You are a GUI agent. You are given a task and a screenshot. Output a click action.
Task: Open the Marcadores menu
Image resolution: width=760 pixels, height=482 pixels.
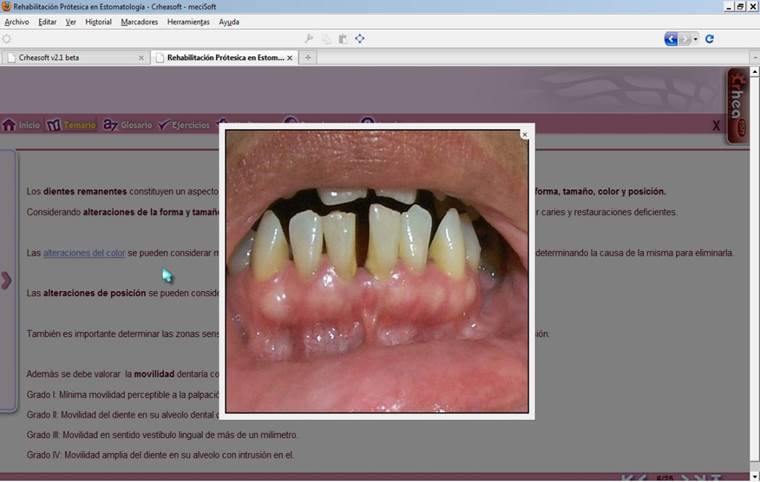click(139, 21)
